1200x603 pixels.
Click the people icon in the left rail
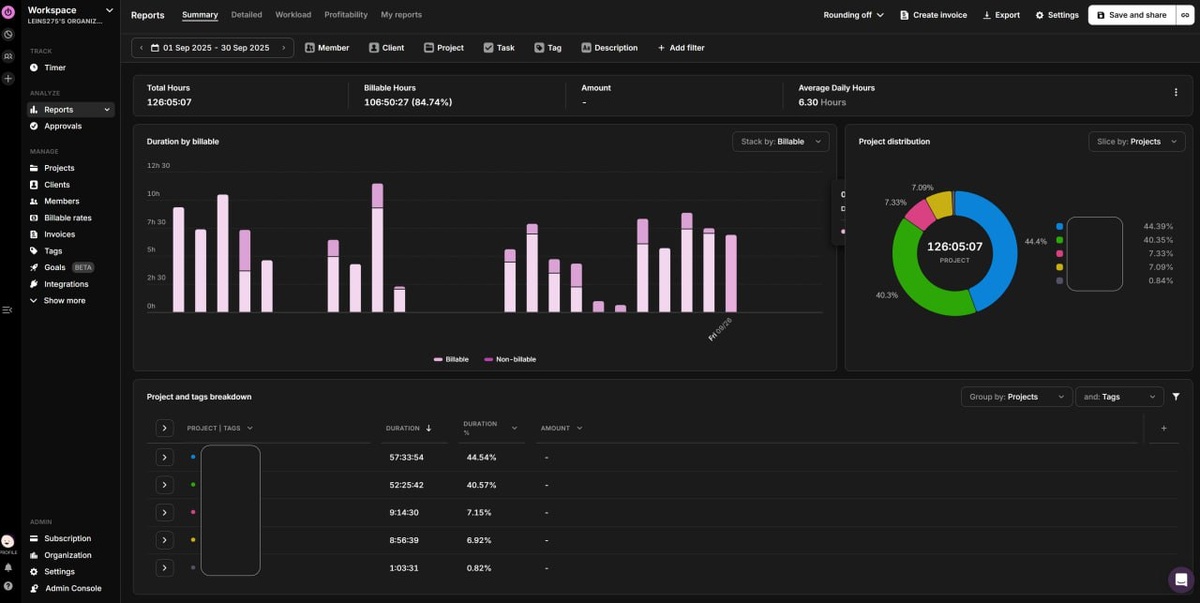point(8,56)
